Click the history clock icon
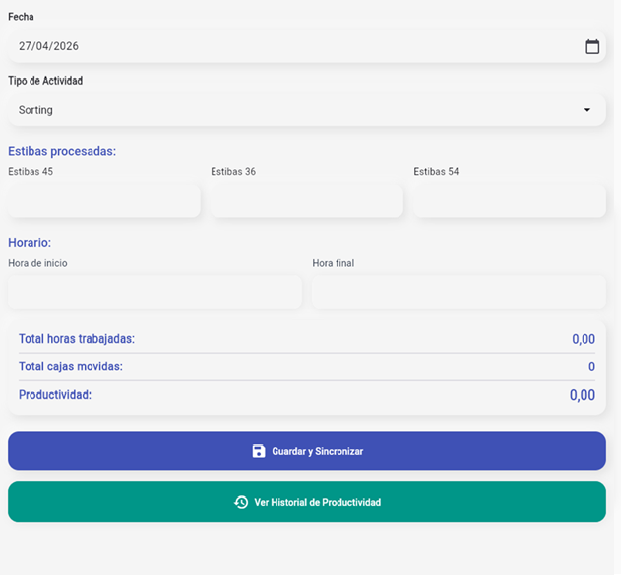The width and height of the screenshot is (621, 575). pyautogui.click(x=241, y=502)
